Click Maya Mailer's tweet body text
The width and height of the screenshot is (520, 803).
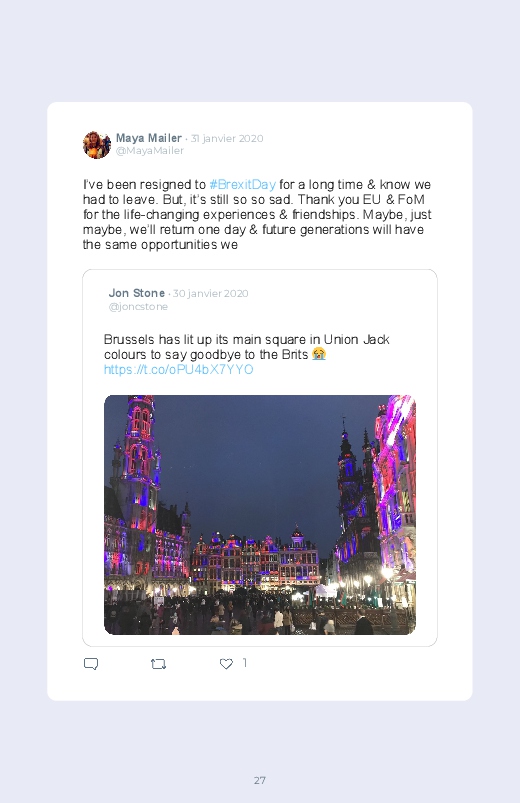(257, 214)
